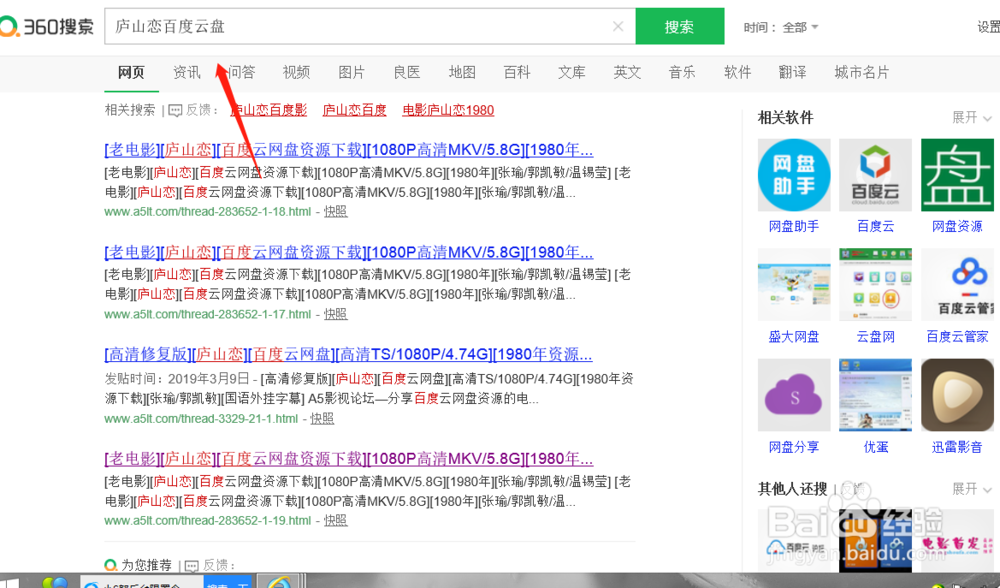Open the 盛大网盘 thumbnail icon
1000x588 pixels.
pos(793,285)
